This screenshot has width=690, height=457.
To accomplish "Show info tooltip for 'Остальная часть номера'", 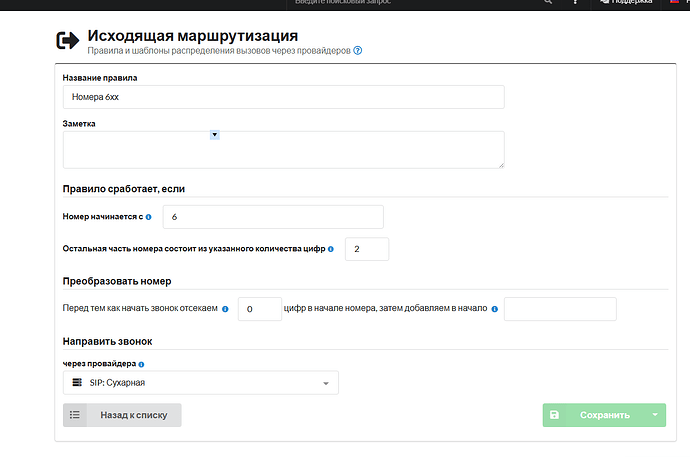I will [331, 249].
